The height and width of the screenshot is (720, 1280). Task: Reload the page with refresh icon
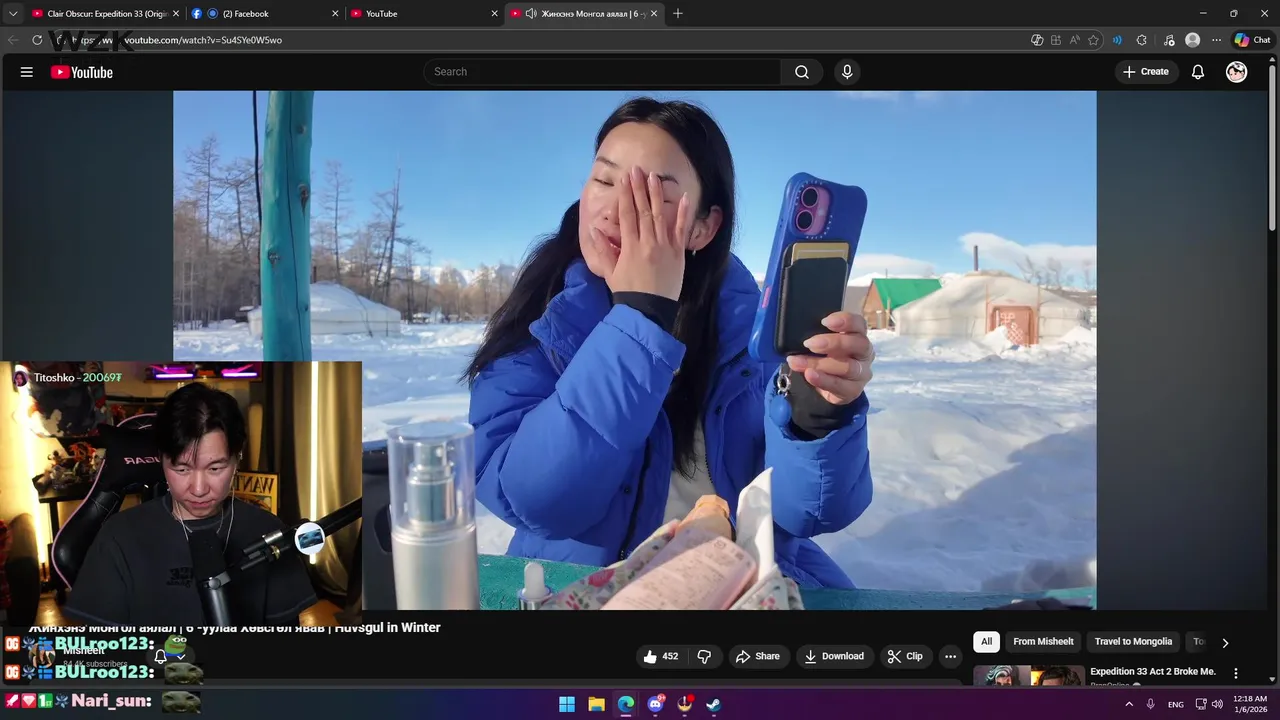(x=37, y=40)
